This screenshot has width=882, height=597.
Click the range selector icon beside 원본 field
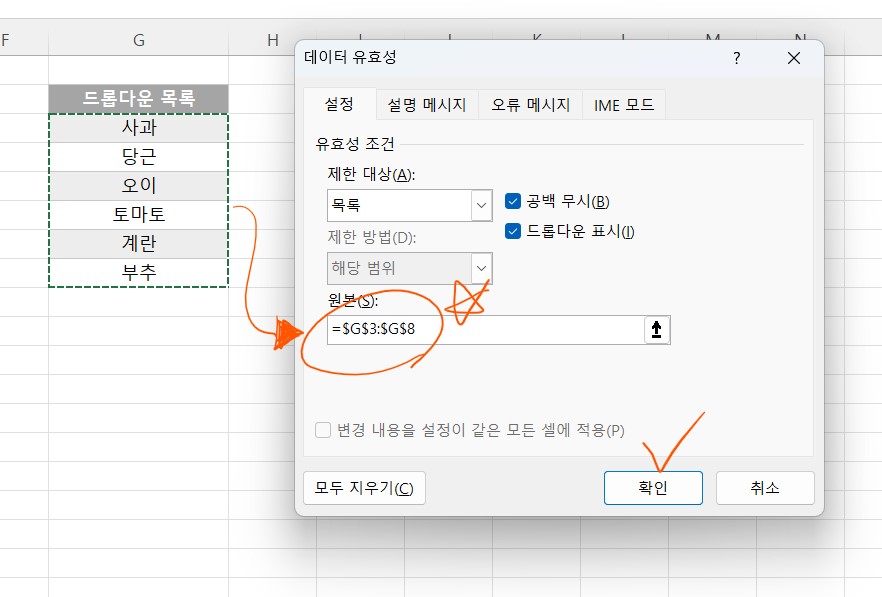click(x=655, y=329)
